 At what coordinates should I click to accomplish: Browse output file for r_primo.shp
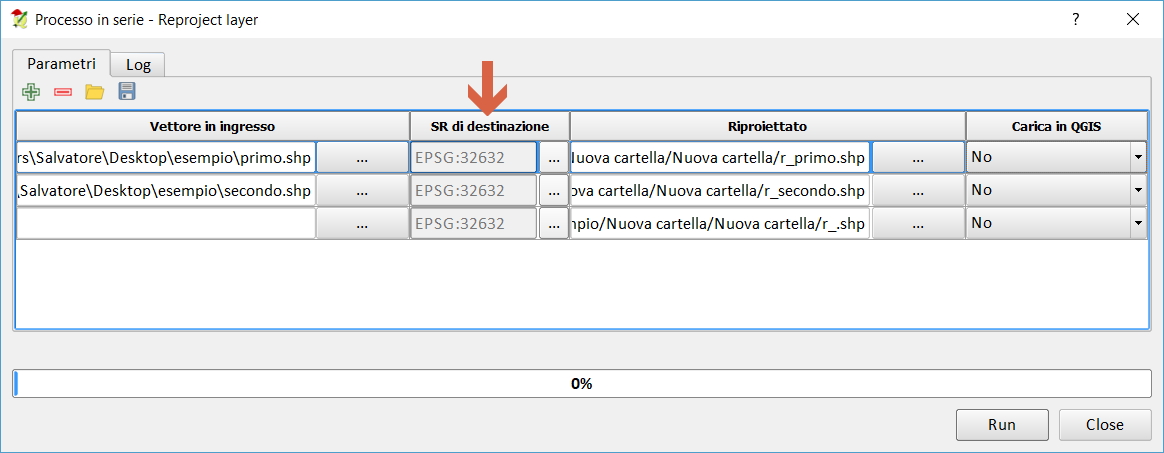coord(917,157)
